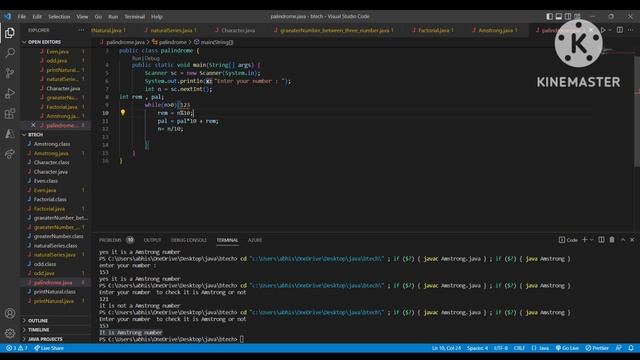
Task: Open Even.java in Open Editors list
Action: tap(58, 51)
